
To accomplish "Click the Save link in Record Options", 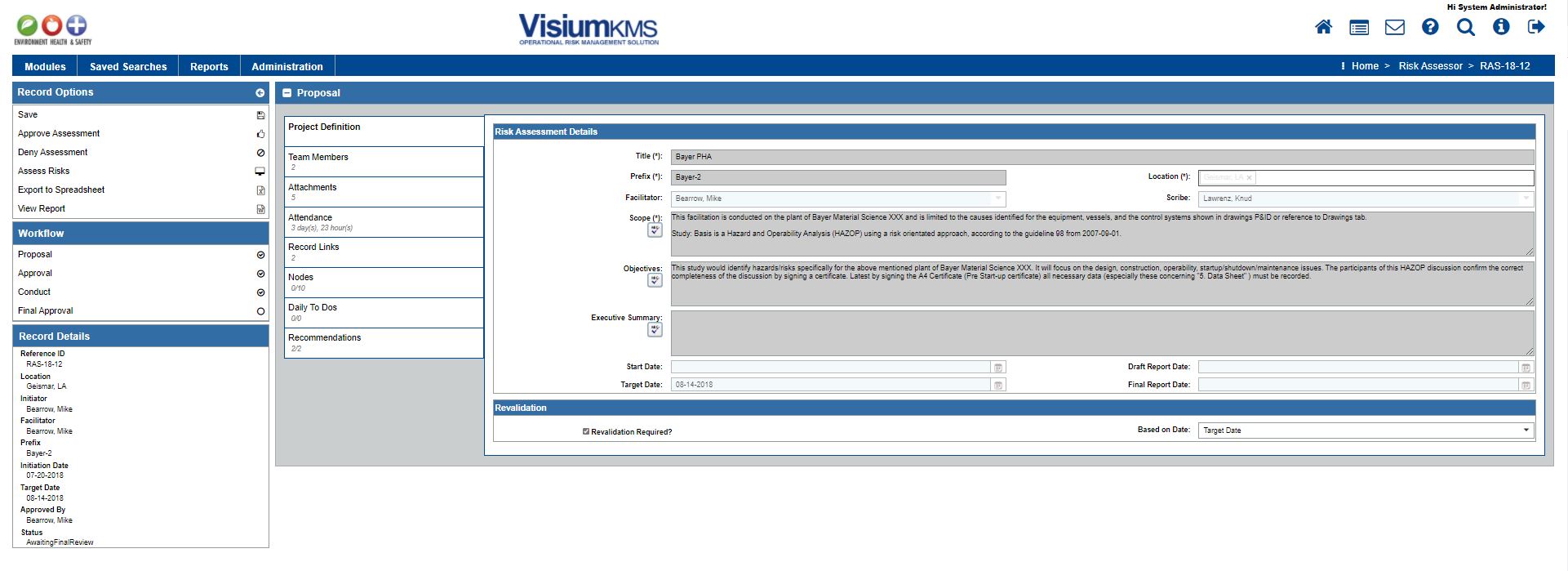I will (28, 115).
